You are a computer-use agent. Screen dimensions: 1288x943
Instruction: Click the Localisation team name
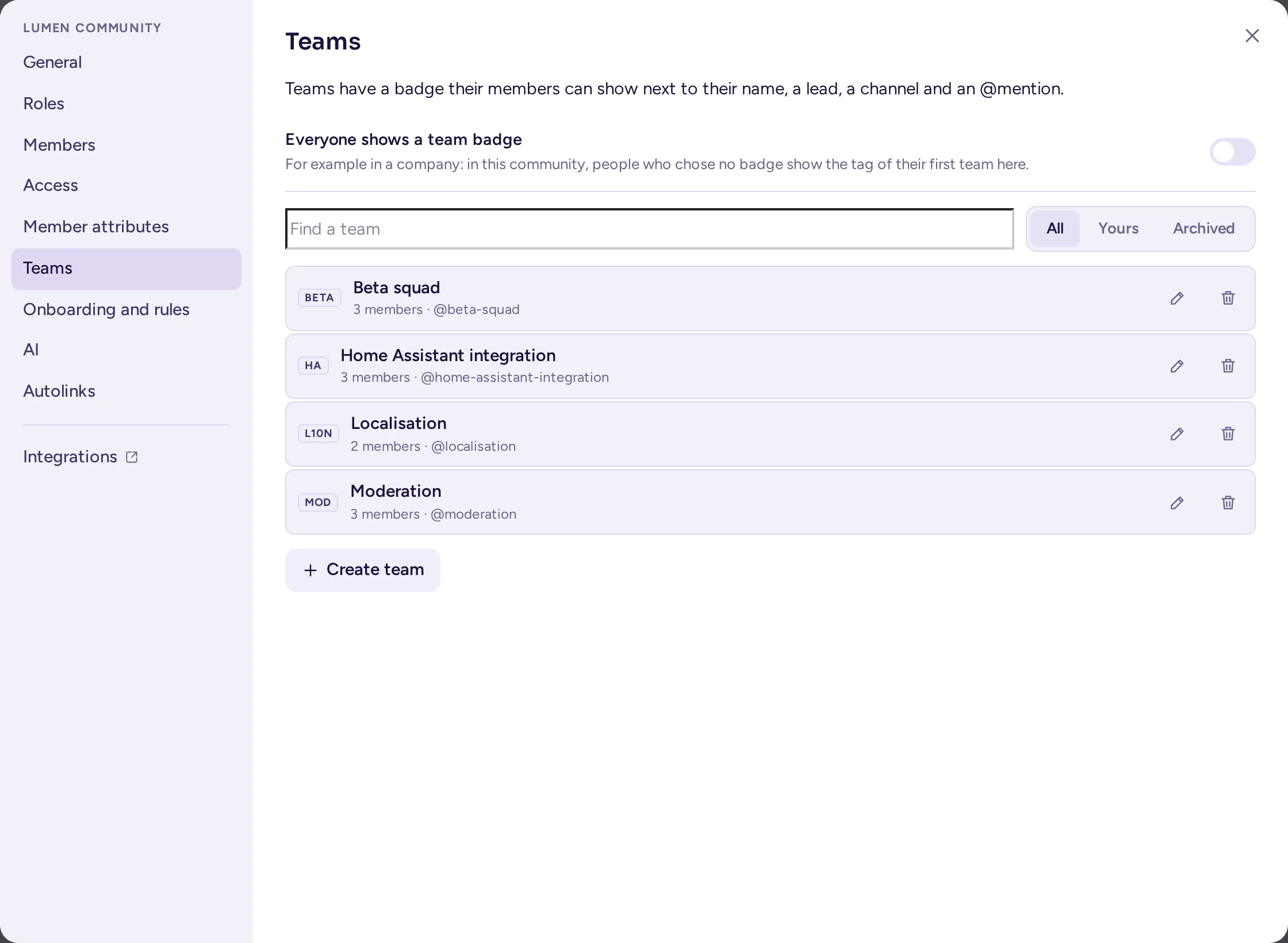(398, 423)
